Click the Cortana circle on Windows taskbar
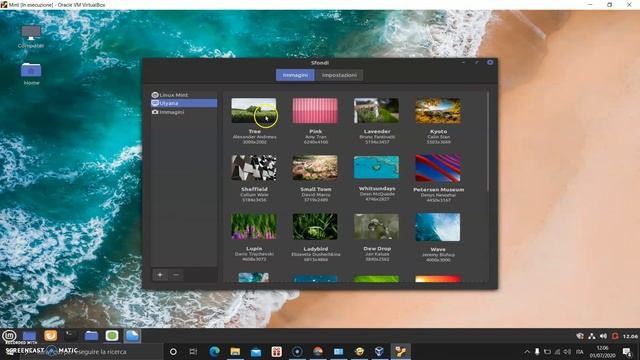Image resolution: width=640 pixels, height=360 pixels. pos(173,351)
